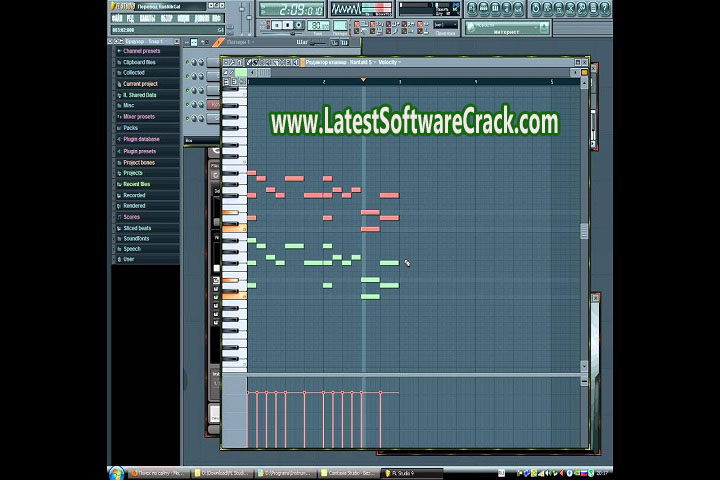Click the speaker playback icon in piano roll toolbar
Image resolution: width=720 pixels, height=480 pixels.
point(296,62)
